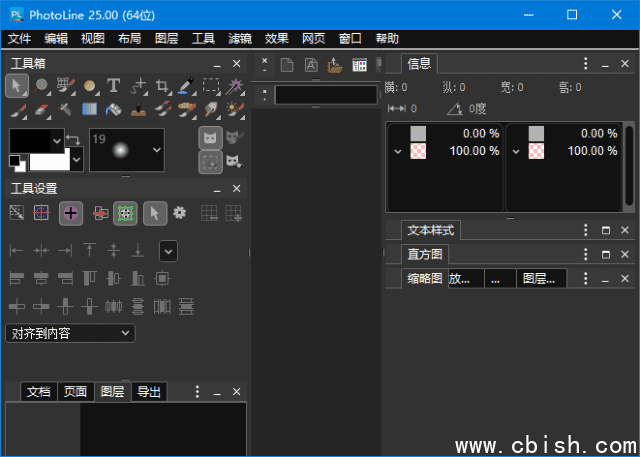The width and height of the screenshot is (640, 457).
Task: Open the tool settings gear icon
Action: tap(180, 213)
